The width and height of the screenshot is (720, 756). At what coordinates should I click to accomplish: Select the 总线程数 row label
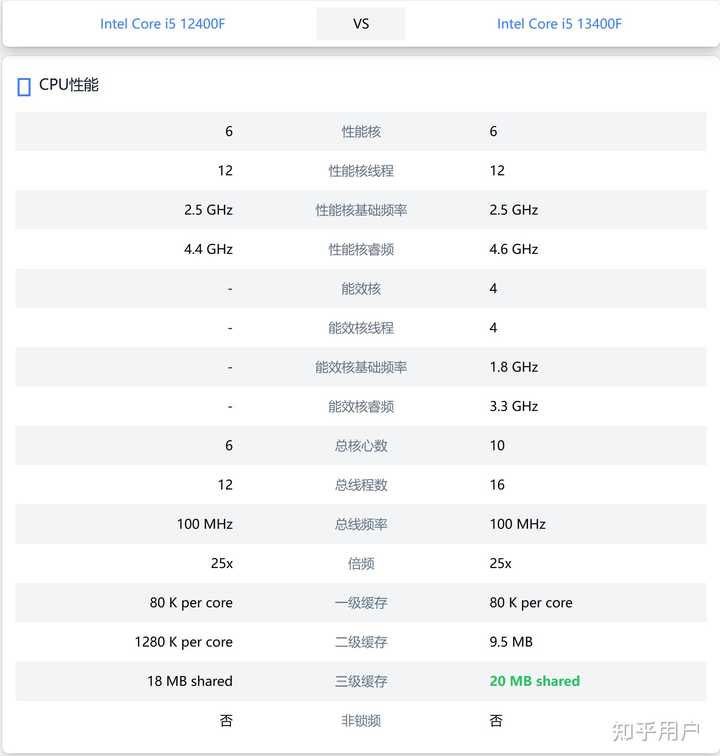pos(361,485)
